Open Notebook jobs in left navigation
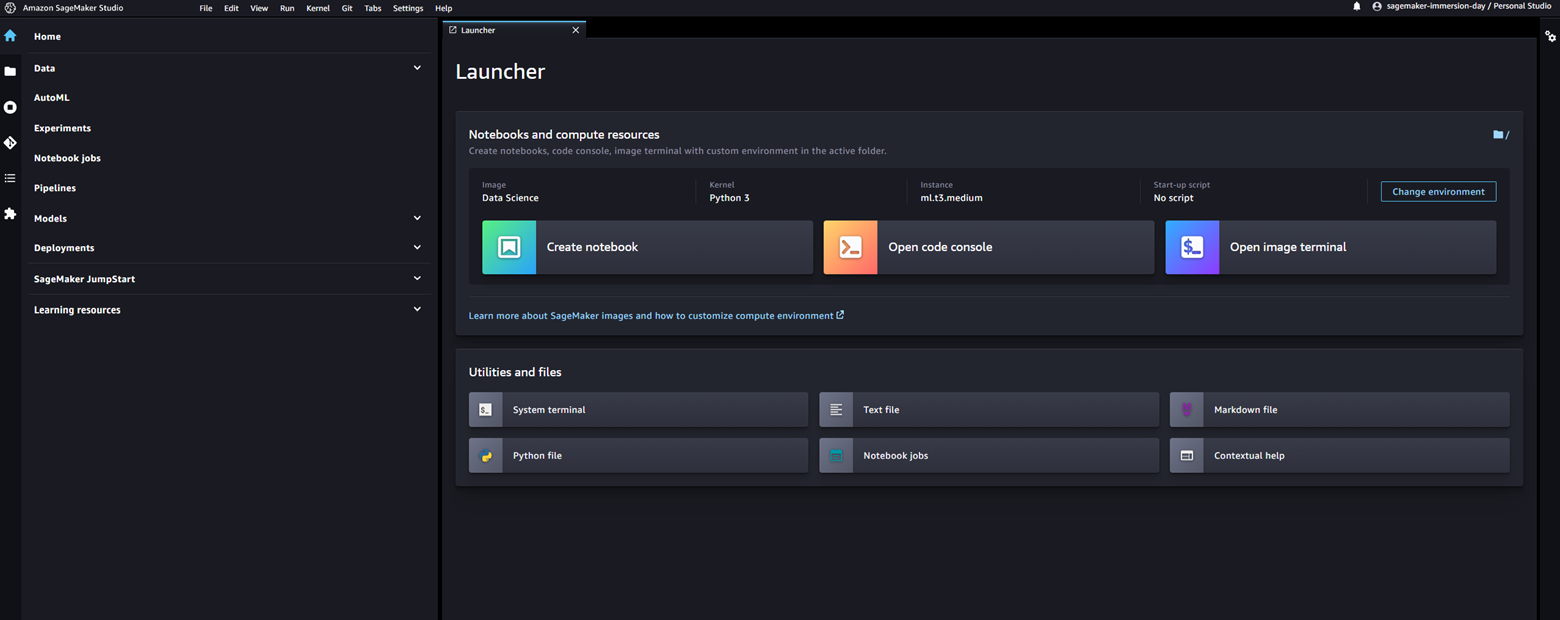 pyautogui.click(x=67, y=158)
